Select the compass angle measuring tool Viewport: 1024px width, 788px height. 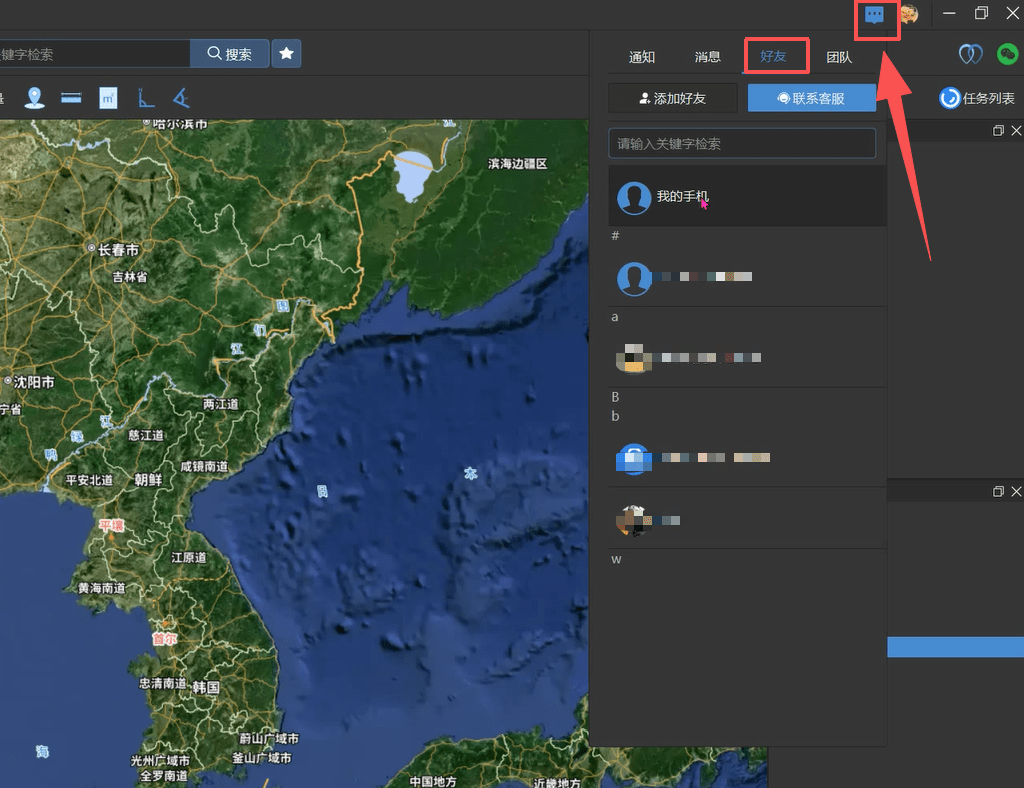[x=181, y=99]
